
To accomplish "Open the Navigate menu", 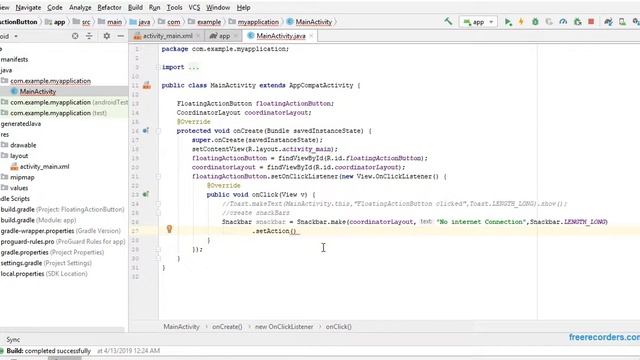I will pyautogui.click(x=28, y=7).
